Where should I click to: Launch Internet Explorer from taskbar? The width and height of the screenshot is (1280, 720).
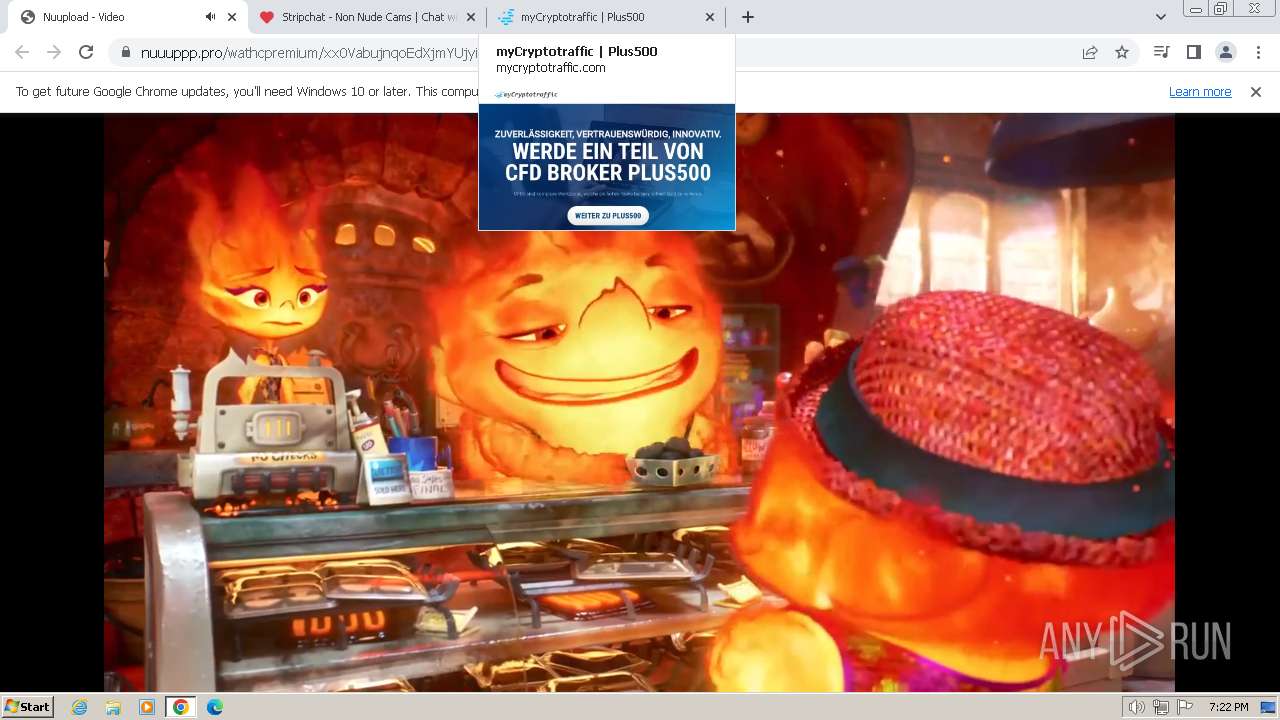click(x=80, y=707)
